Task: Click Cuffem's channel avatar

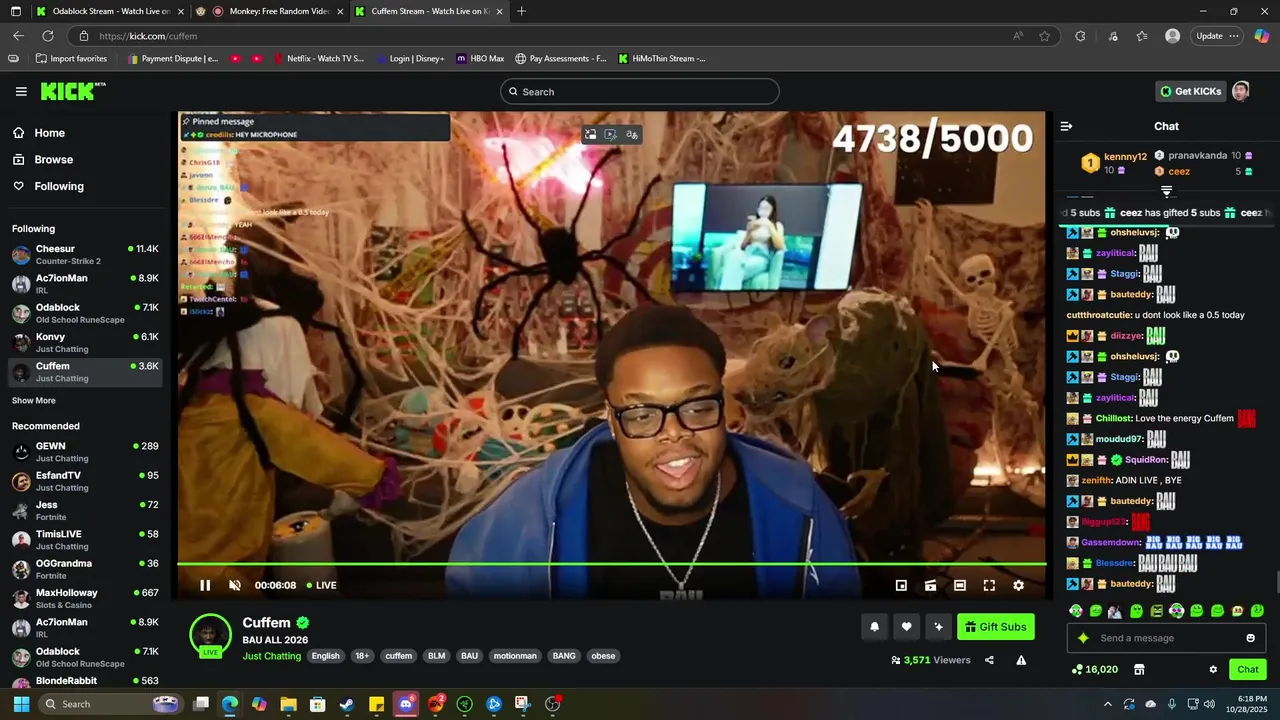Action: click(x=210, y=635)
